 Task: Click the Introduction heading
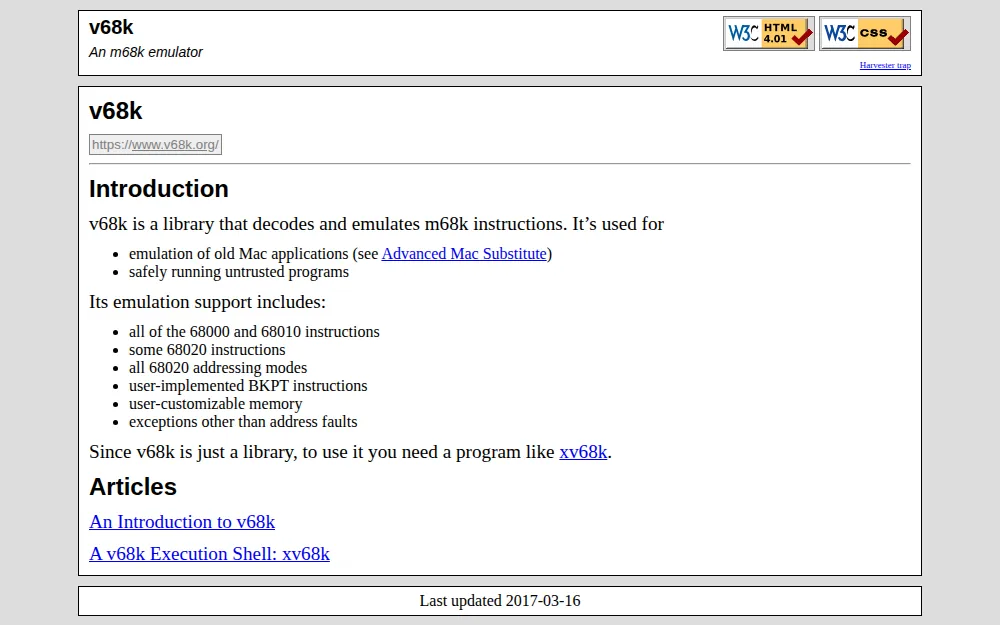tap(159, 189)
